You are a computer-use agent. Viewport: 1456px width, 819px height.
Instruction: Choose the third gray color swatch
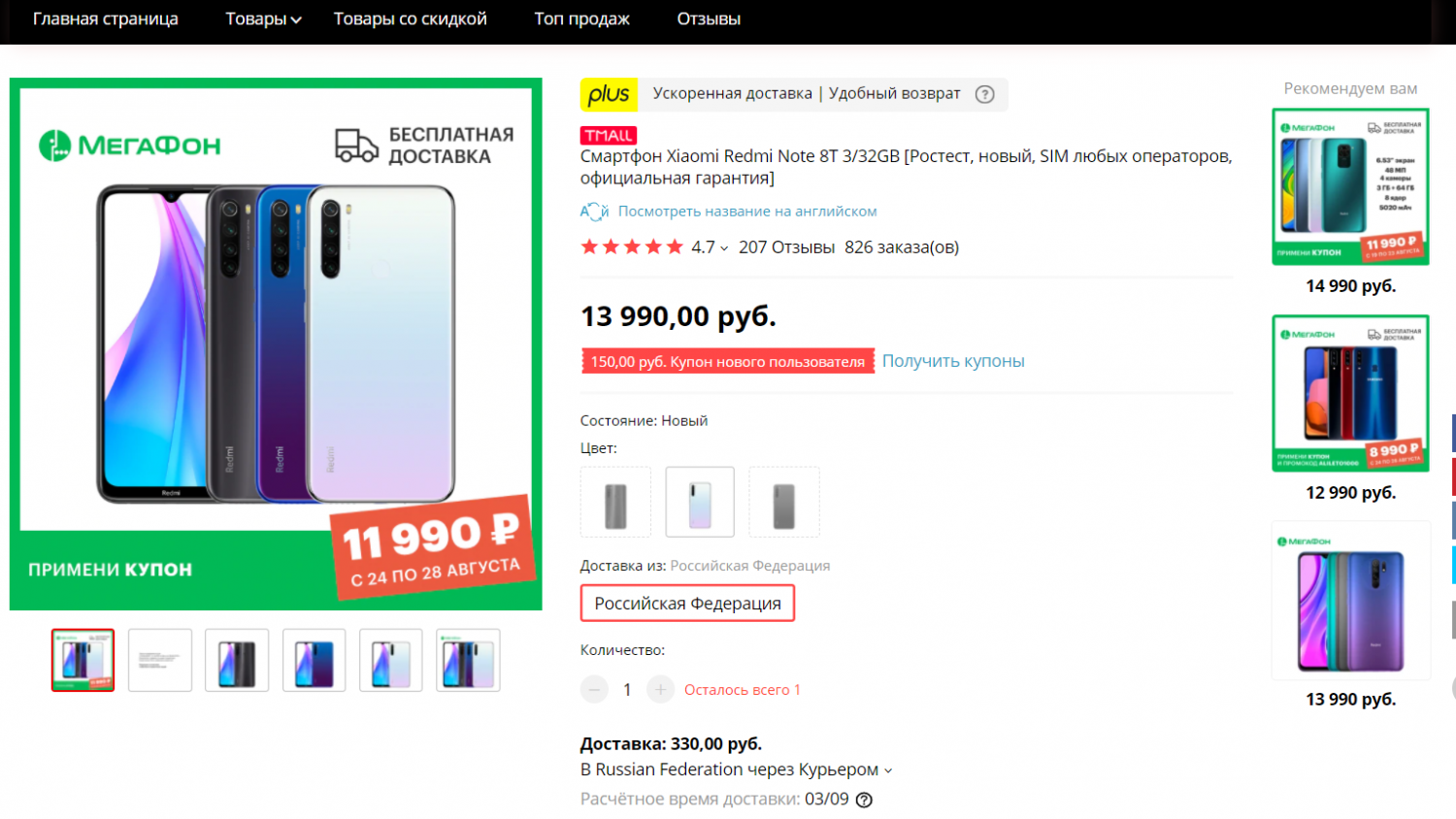coord(784,503)
